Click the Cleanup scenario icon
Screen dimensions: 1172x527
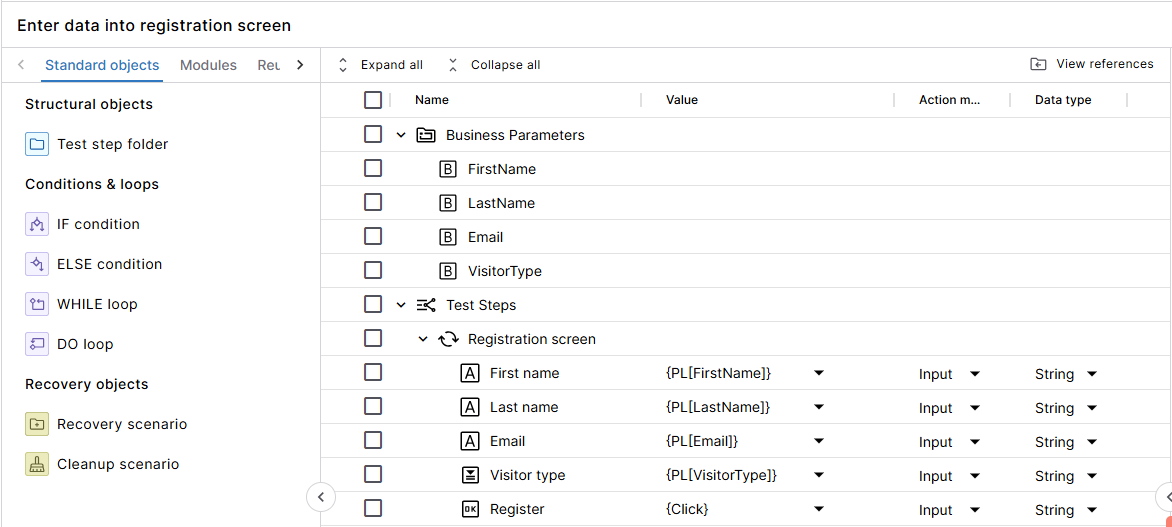click(x=37, y=464)
